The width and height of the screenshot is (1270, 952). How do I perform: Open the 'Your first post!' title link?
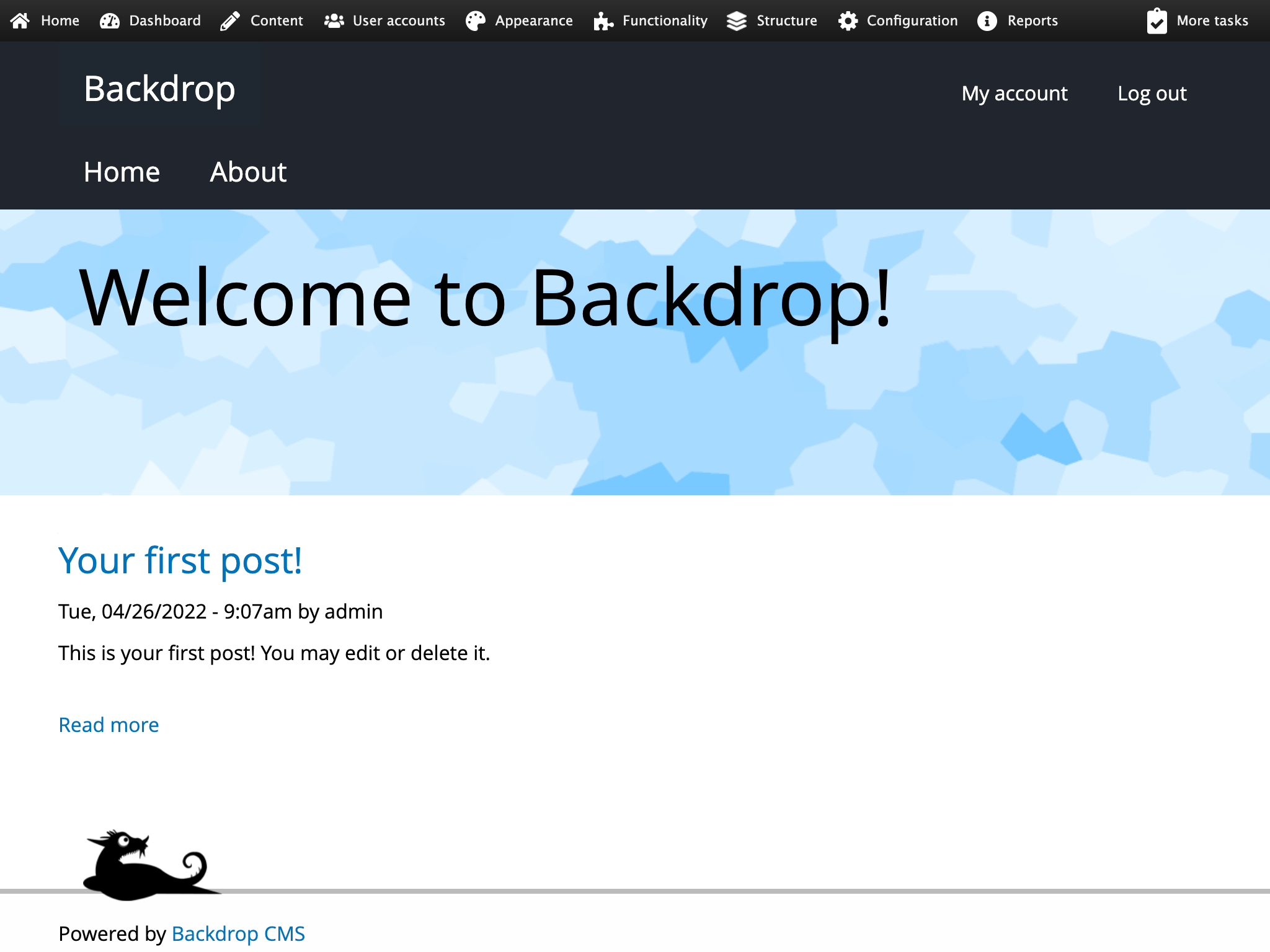click(x=180, y=560)
